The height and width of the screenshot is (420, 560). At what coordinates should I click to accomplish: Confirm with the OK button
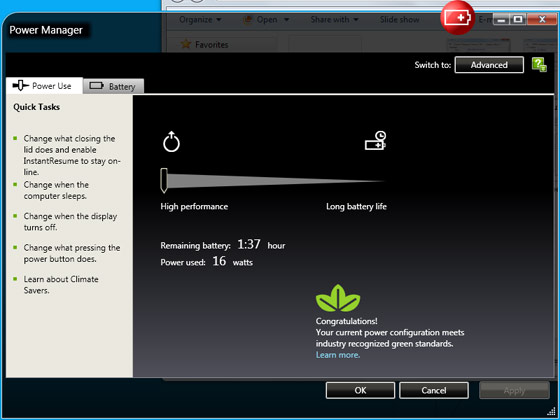pos(360,390)
